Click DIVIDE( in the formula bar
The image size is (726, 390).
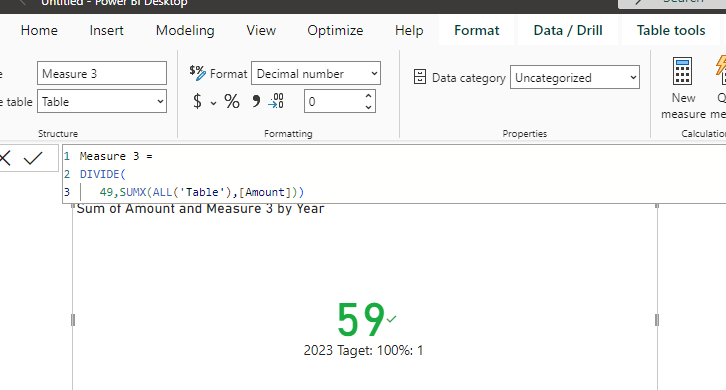(x=103, y=174)
